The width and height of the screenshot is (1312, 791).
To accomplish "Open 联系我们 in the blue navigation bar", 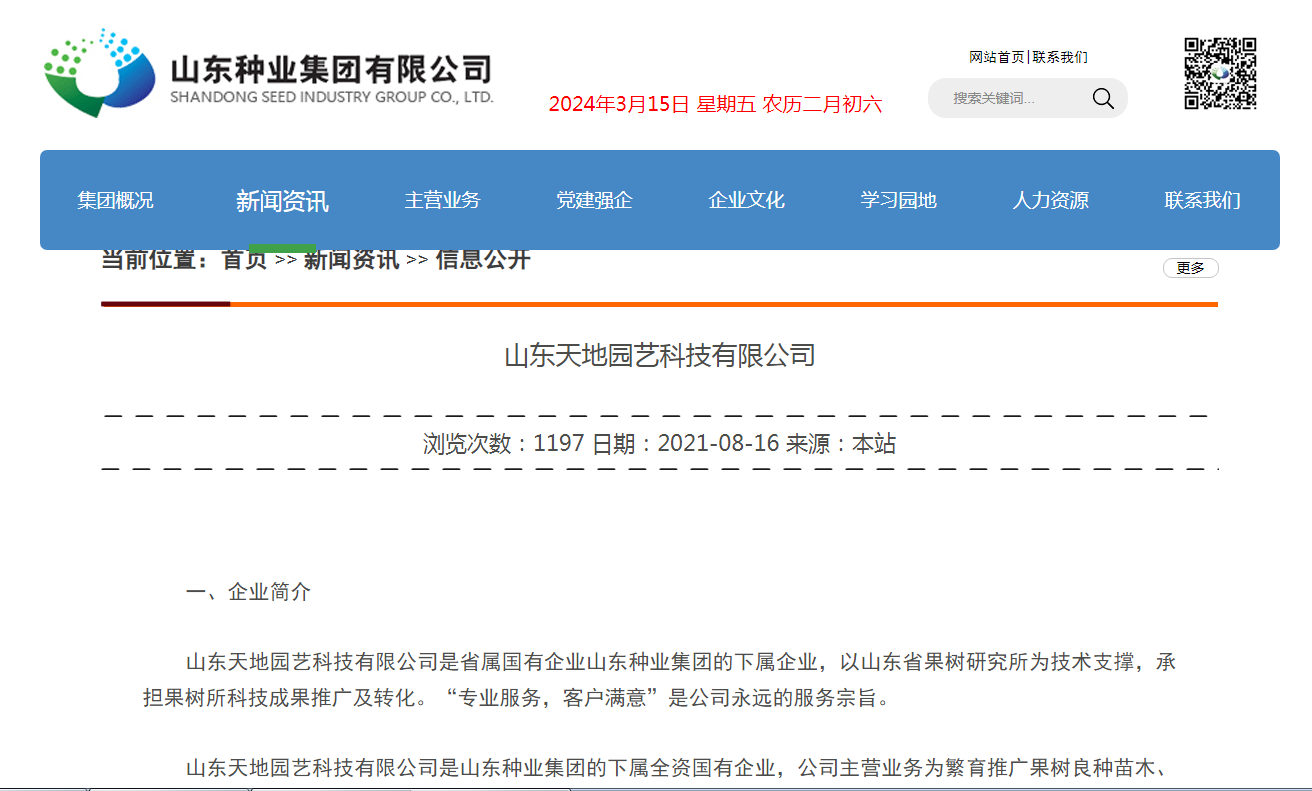I will [x=1202, y=200].
